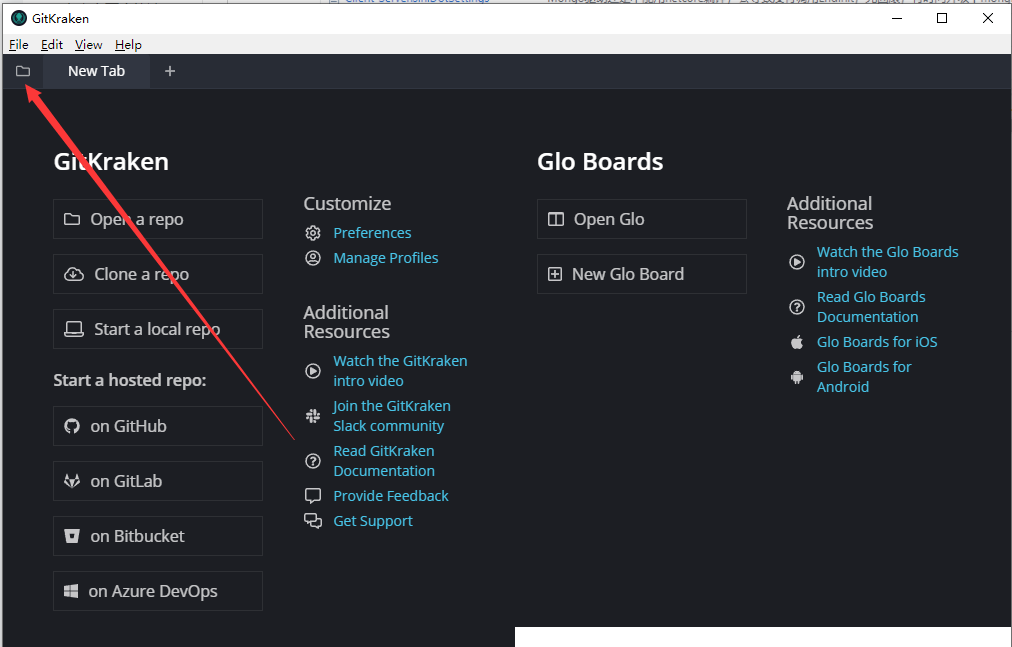The height and width of the screenshot is (647, 1012).
Task: Click the folder icon in the tab bar
Action: [x=22, y=70]
